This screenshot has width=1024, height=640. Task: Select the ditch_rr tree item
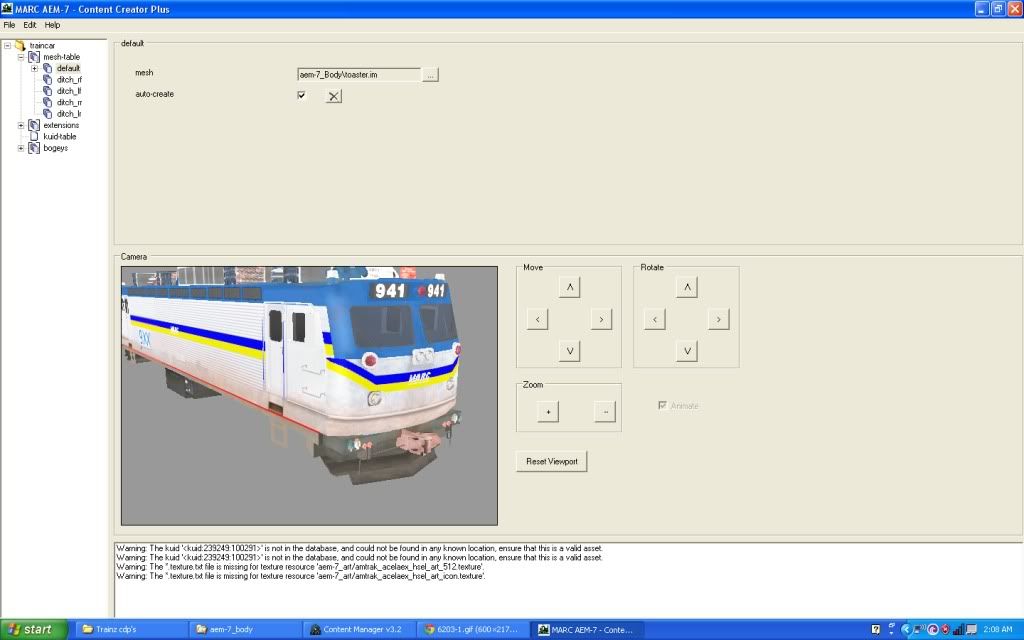point(69,103)
